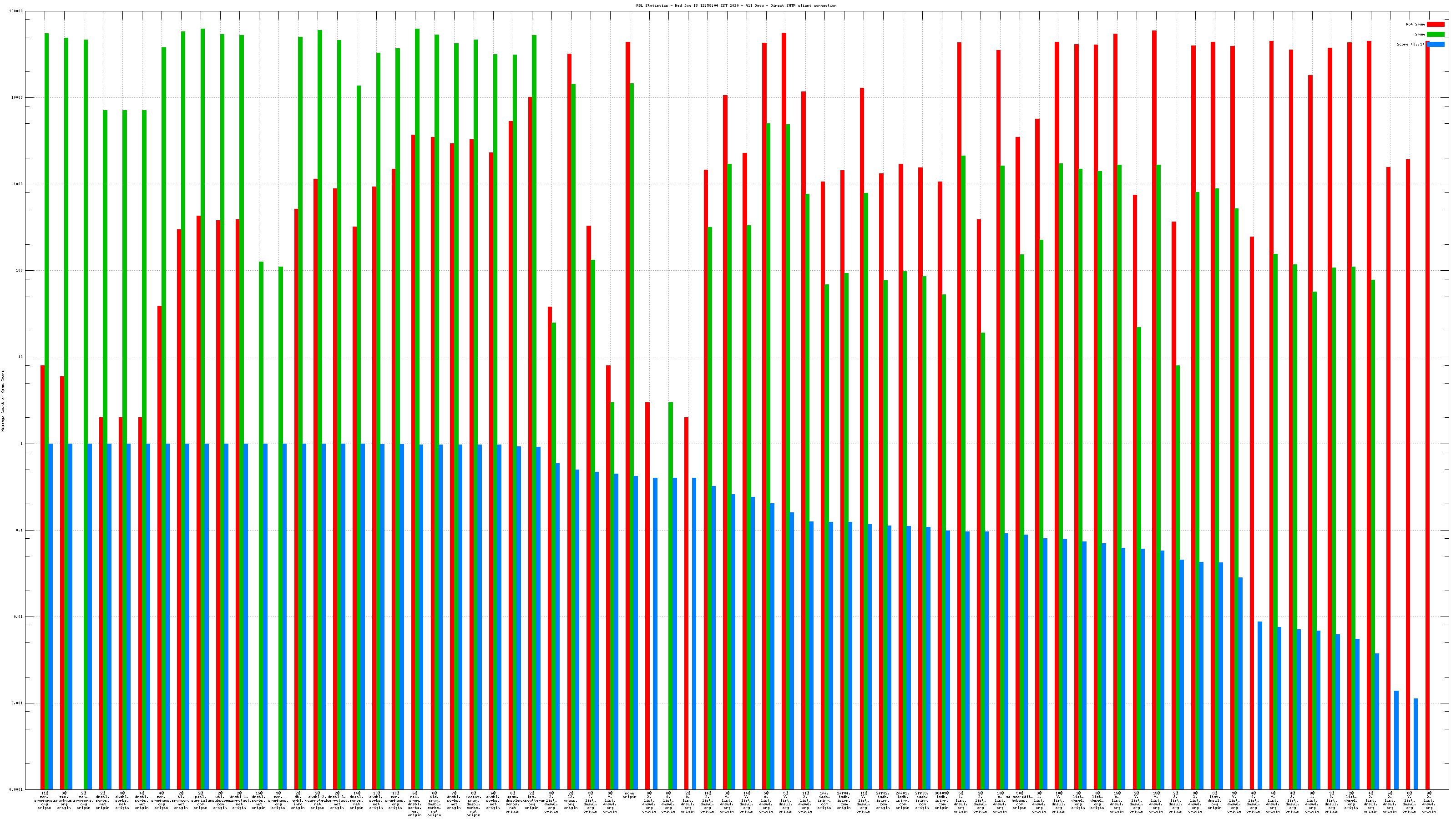Click the 100000 y-axis tick label
Viewport: 1456px width, 819px height.
point(16,11)
